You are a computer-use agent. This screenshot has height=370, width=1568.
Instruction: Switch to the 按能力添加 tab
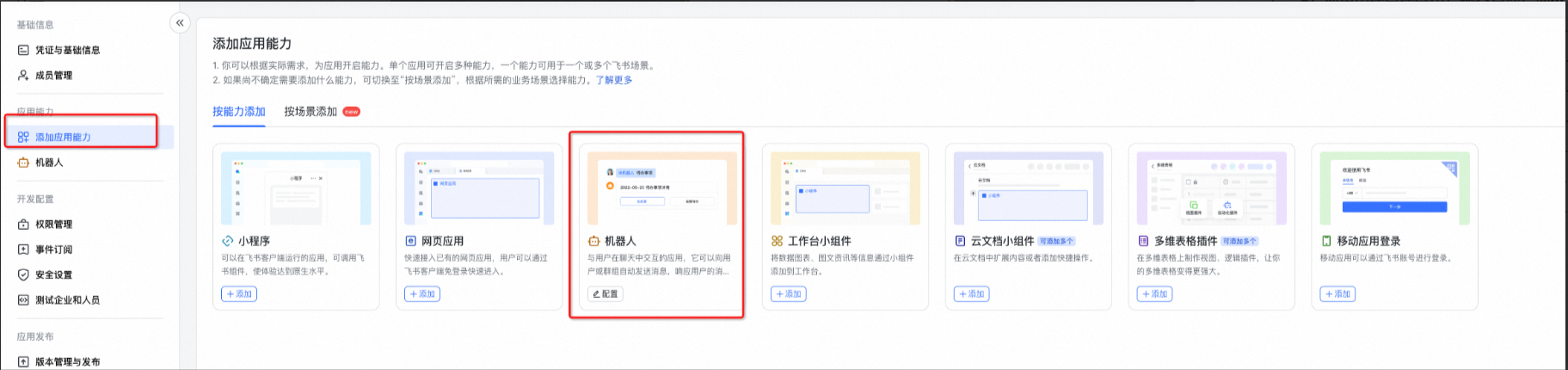239,112
